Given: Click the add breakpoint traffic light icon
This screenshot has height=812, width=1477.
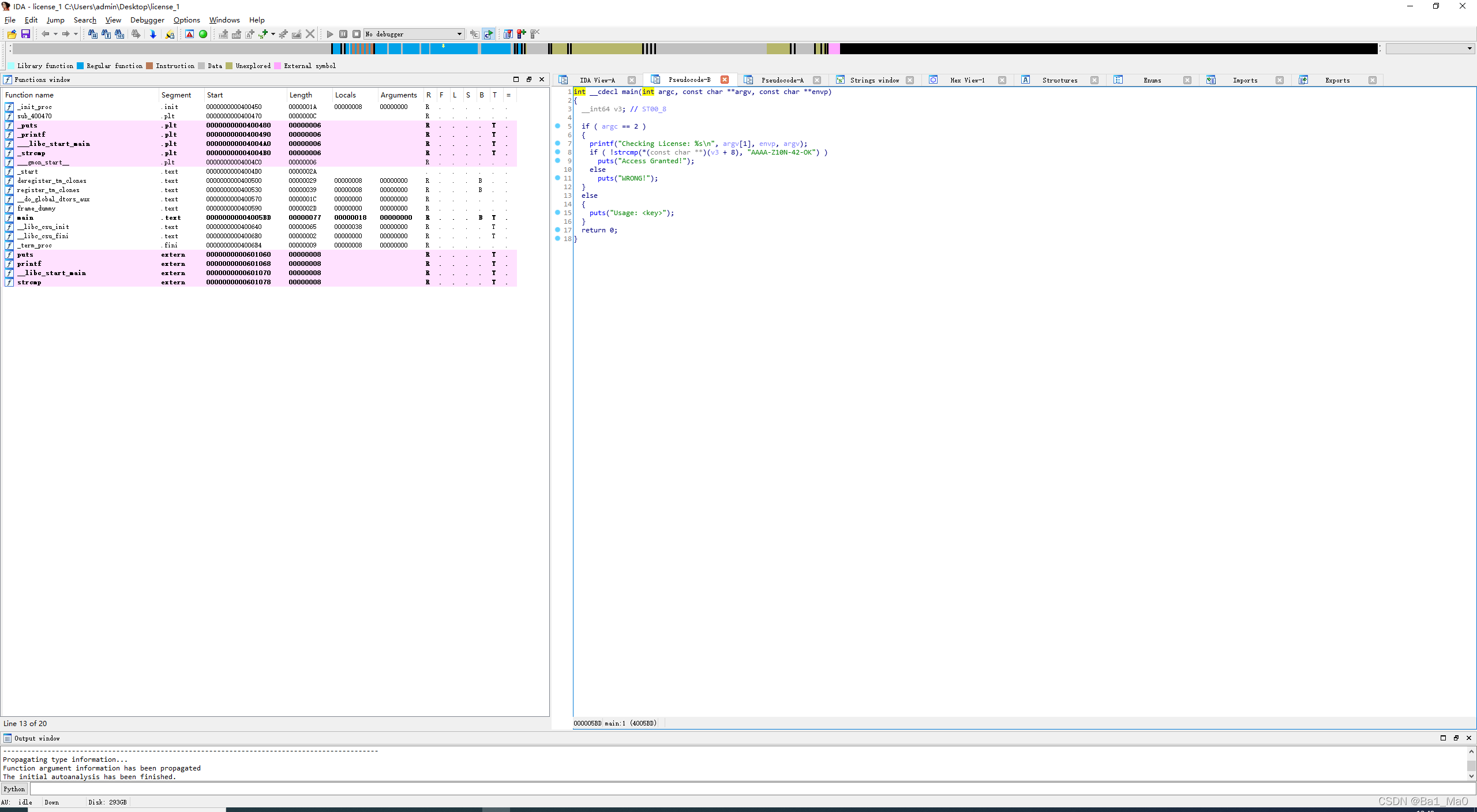Looking at the screenshot, I should (521, 34).
